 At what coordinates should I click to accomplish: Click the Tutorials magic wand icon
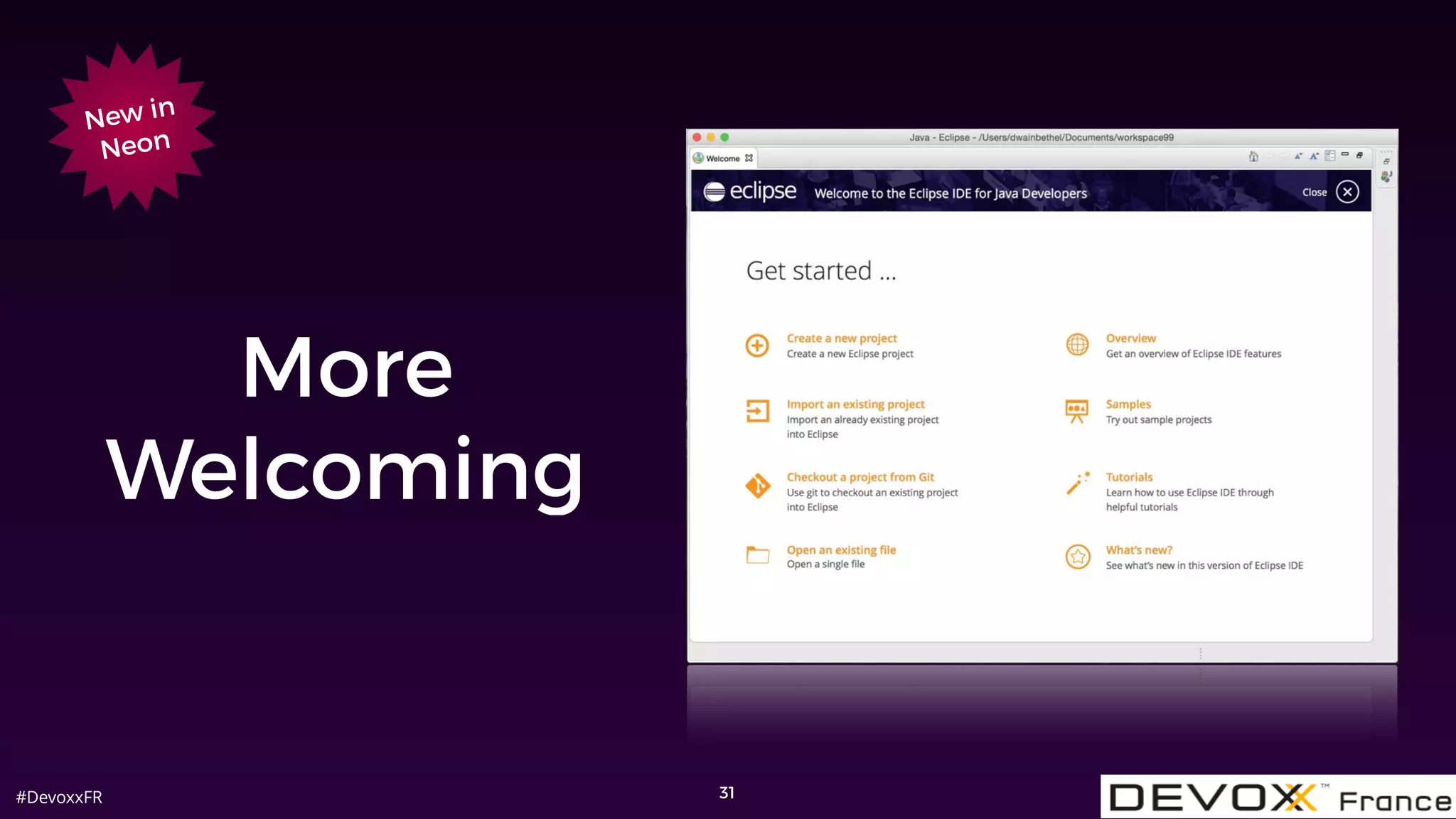(1077, 484)
